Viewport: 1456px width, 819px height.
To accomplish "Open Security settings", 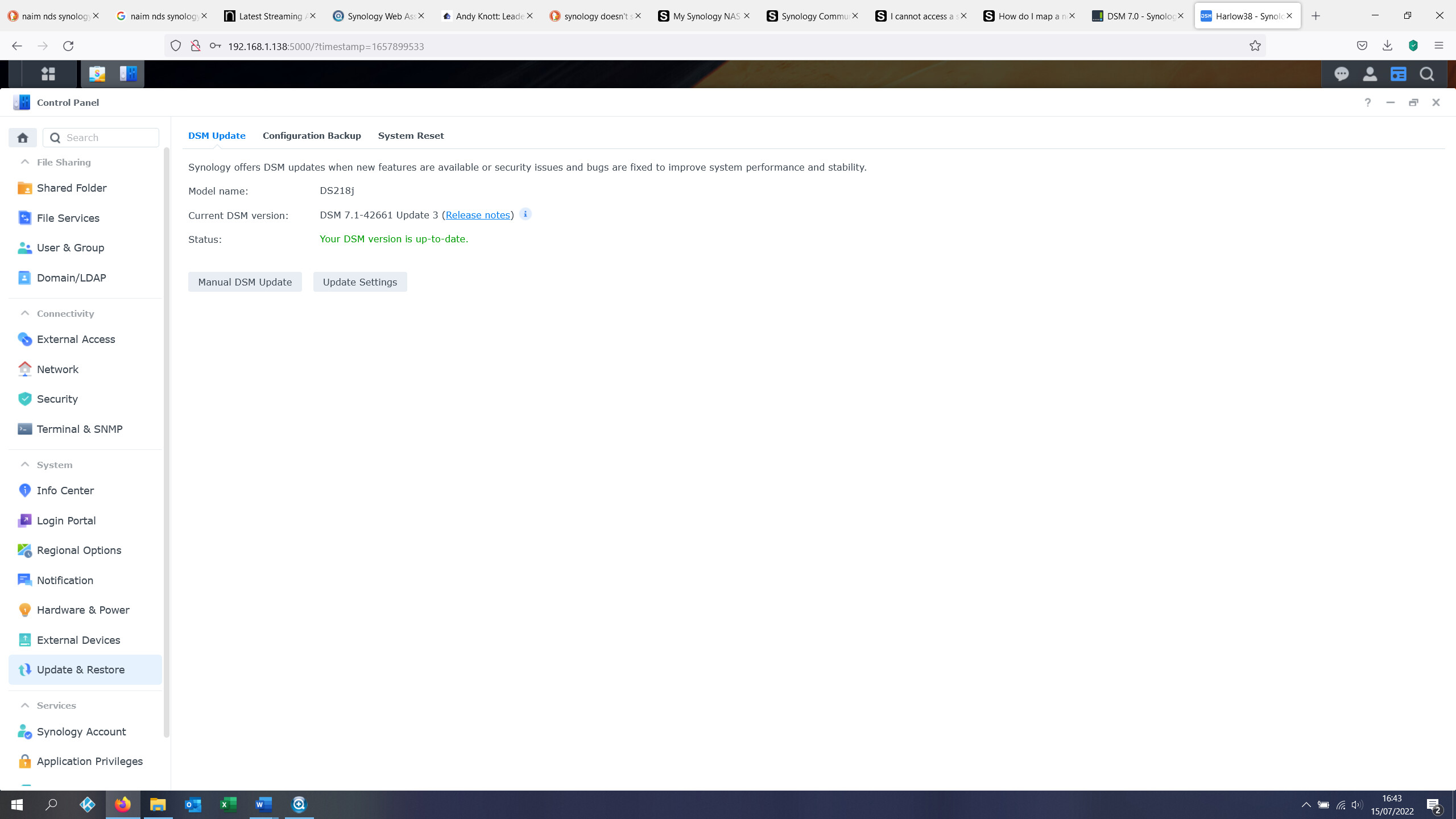I will tap(85, 399).
